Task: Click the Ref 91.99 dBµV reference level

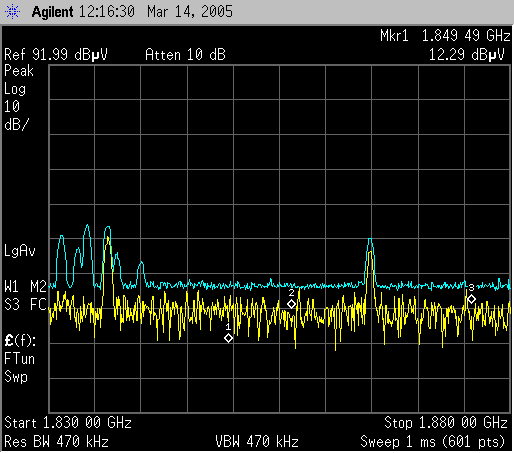Action: pos(56,54)
